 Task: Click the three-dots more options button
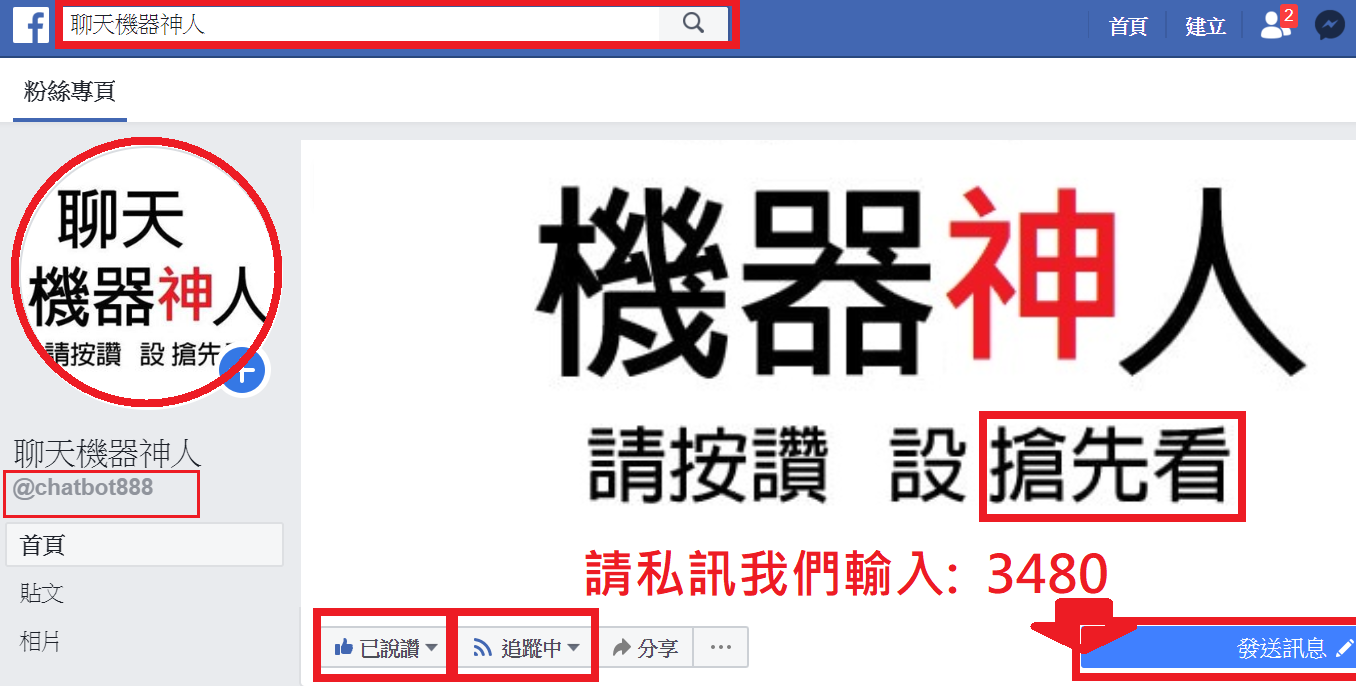721,648
